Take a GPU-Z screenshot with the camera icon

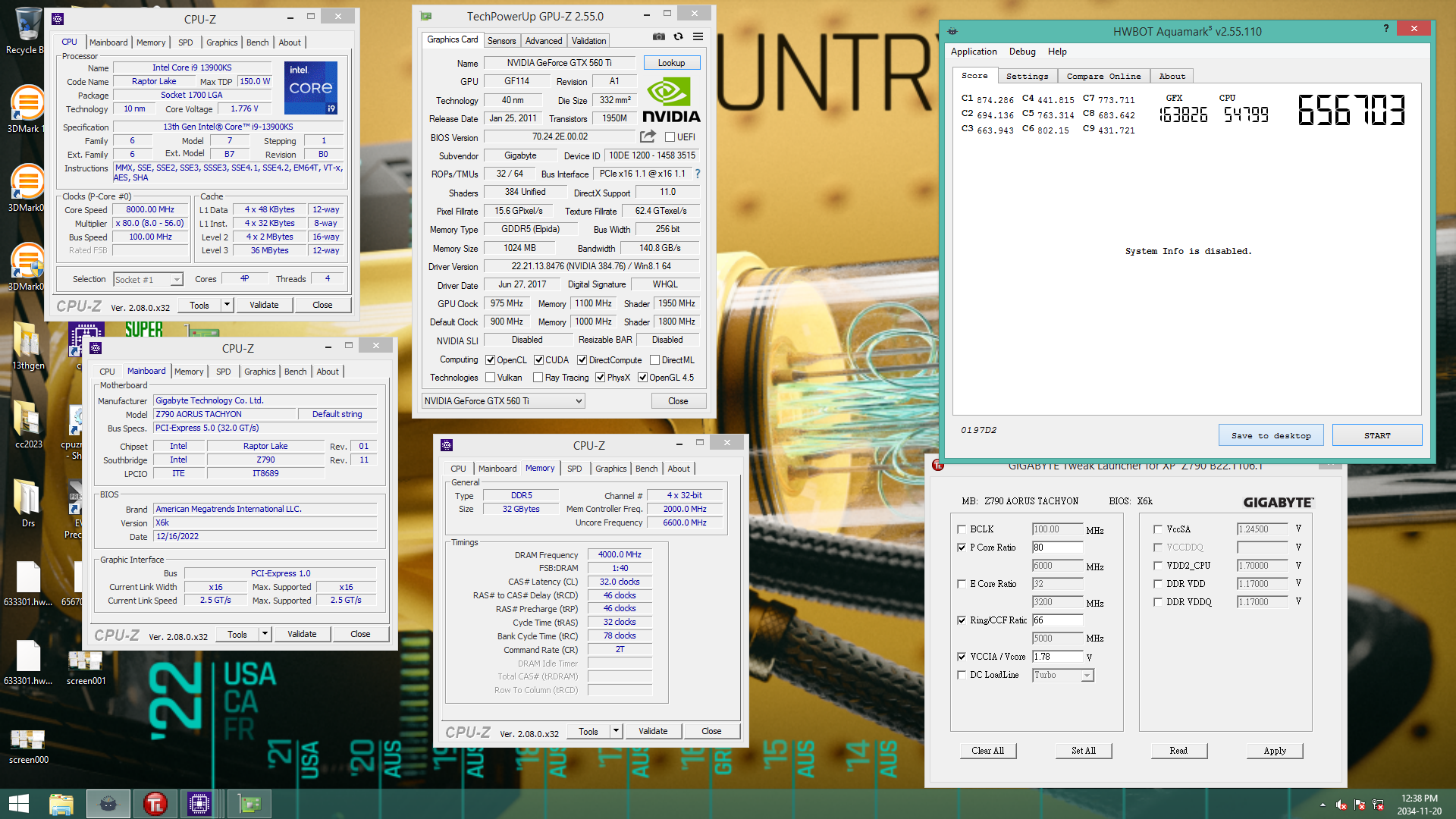click(x=659, y=36)
